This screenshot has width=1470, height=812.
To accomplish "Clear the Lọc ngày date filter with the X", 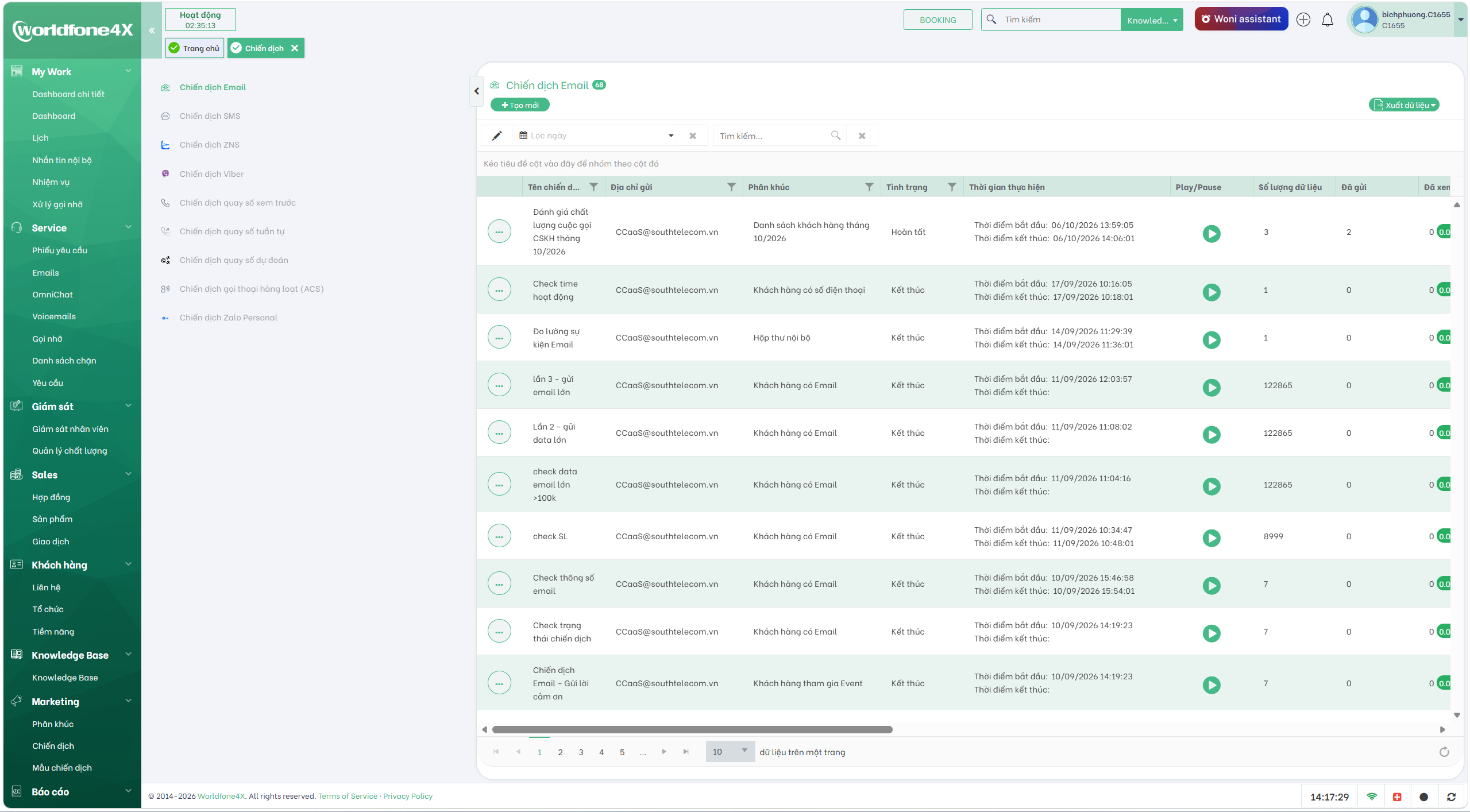I will pyautogui.click(x=693, y=136).
